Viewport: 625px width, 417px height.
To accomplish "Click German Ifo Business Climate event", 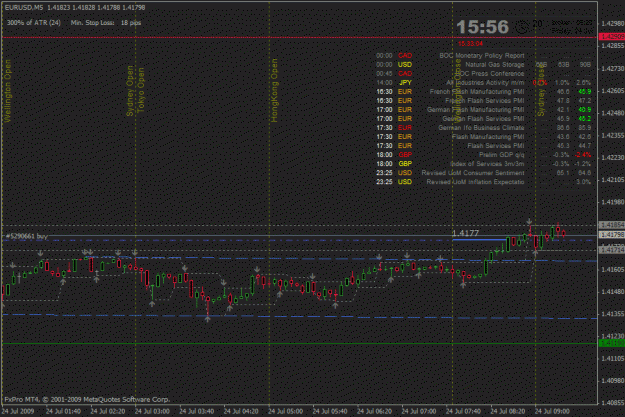I will pos(483,128).
